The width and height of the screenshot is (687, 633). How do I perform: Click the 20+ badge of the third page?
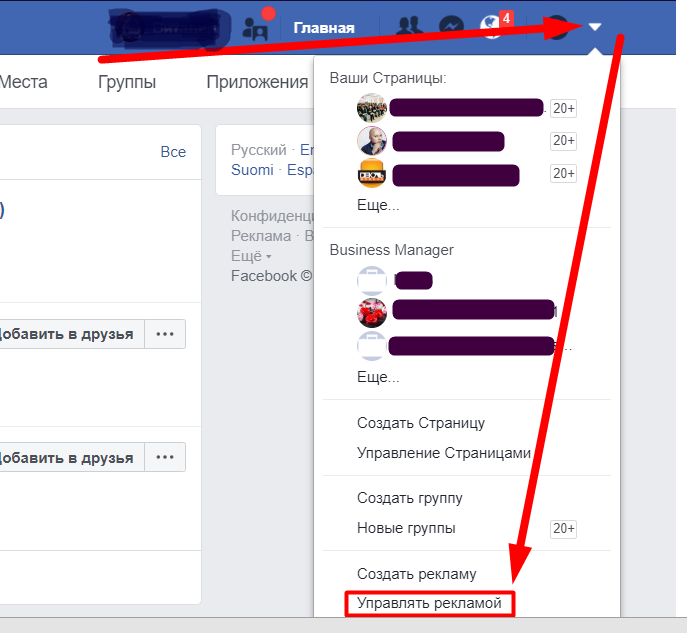563,173
